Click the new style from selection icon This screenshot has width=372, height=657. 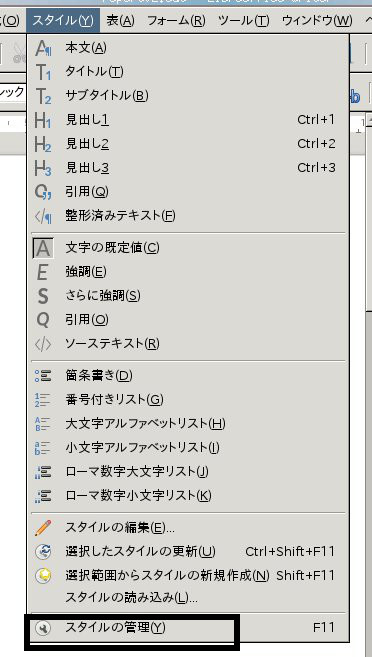43,576
